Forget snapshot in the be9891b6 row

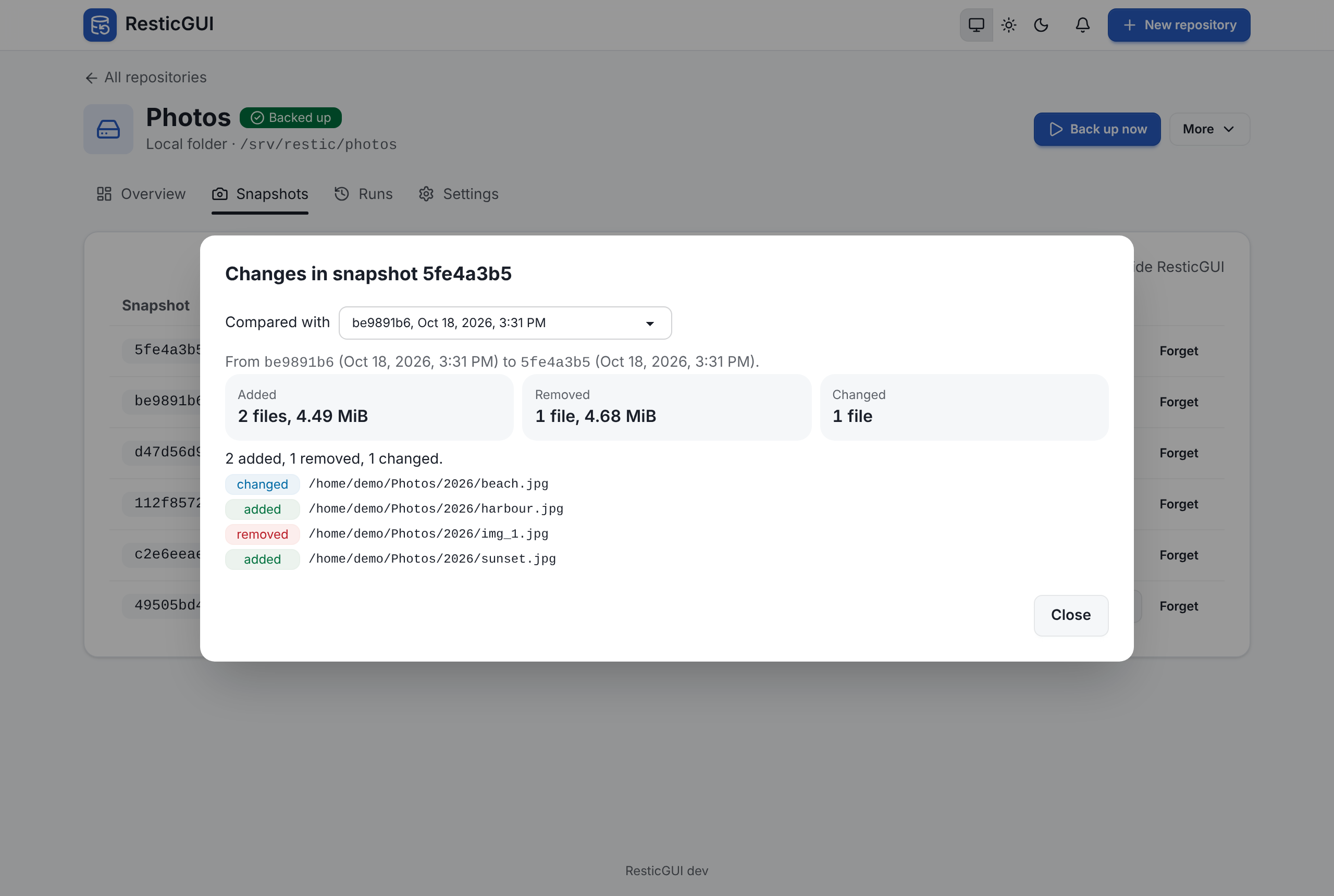[x=1179, y=402]
